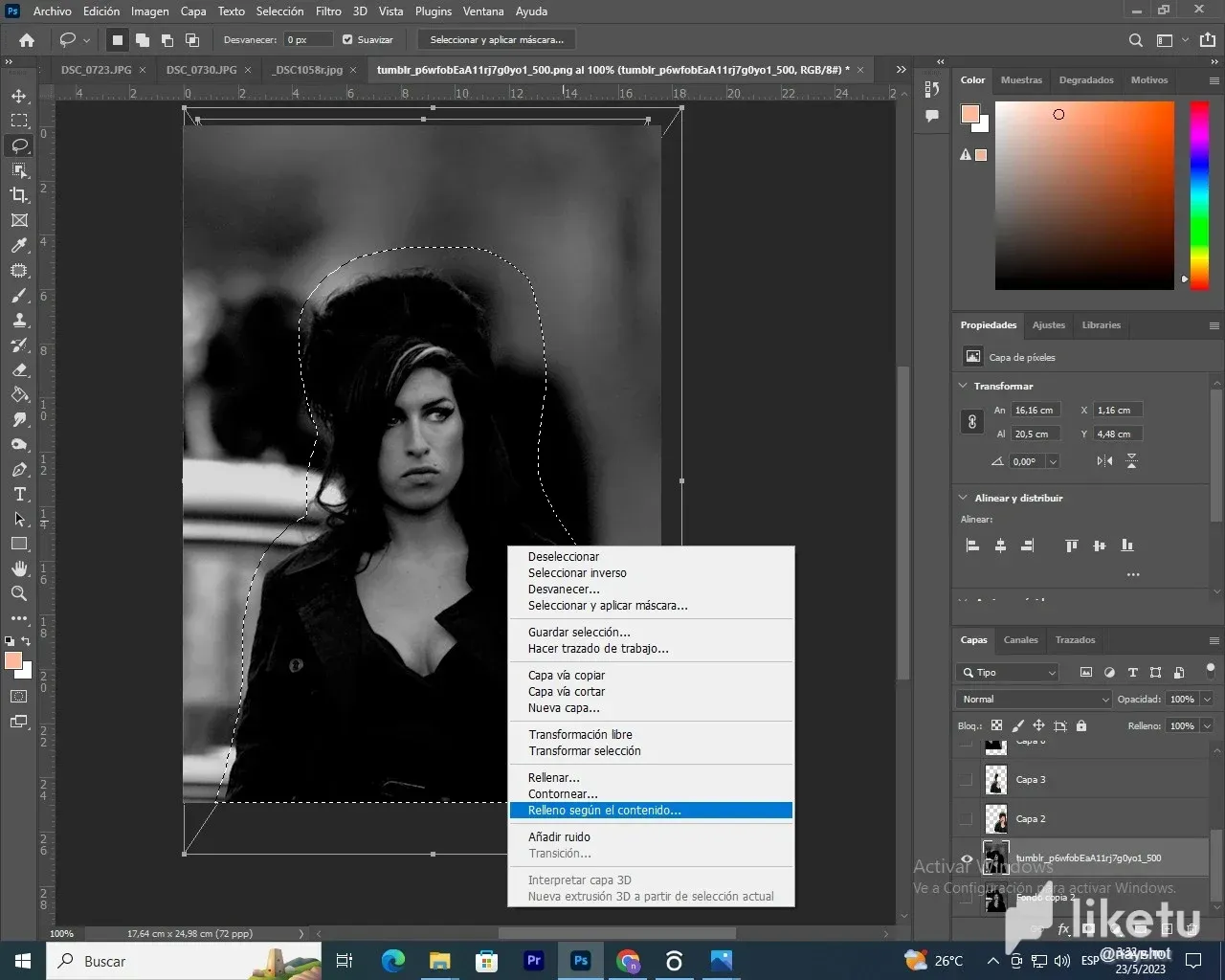1225x980 pixels.
Task: Open the rotation angle dropdown
Action: click(1053, 461)
